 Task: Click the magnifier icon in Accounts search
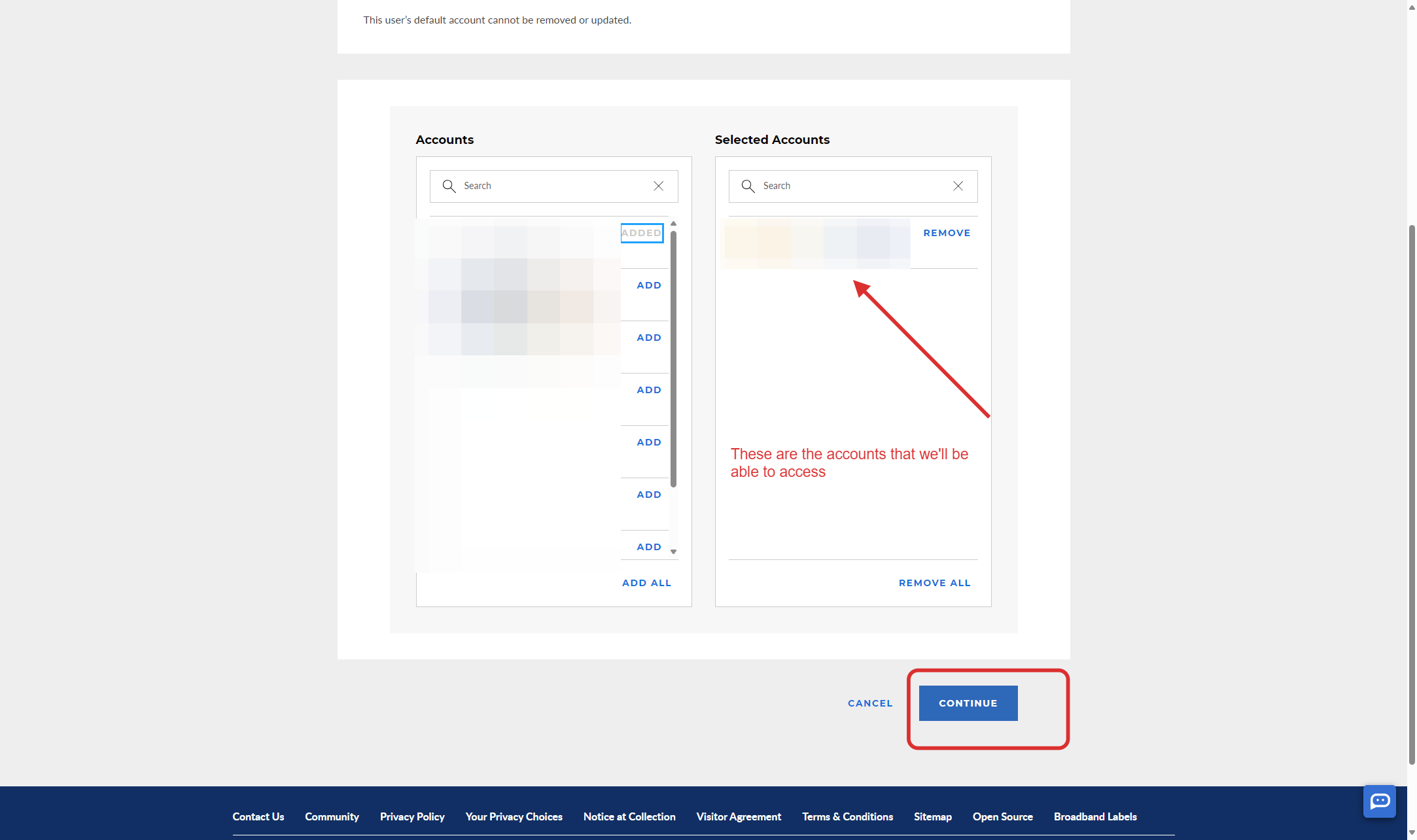pyautogui.click(x=449, y=186)
